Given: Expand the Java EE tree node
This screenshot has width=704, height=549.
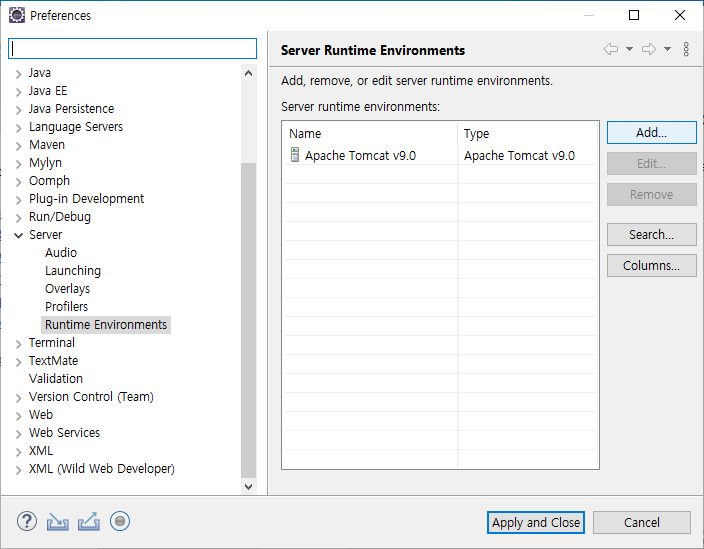Looking at the screenshot, I should [x=18, y=92].
